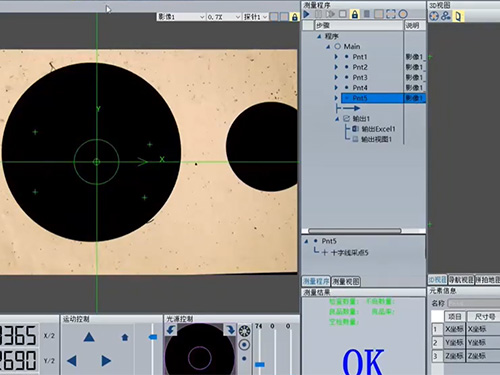Click the 步骤 column header
The height and width of the screenshot is (375, 500).
pyautogui.click(x=359, y=25)
